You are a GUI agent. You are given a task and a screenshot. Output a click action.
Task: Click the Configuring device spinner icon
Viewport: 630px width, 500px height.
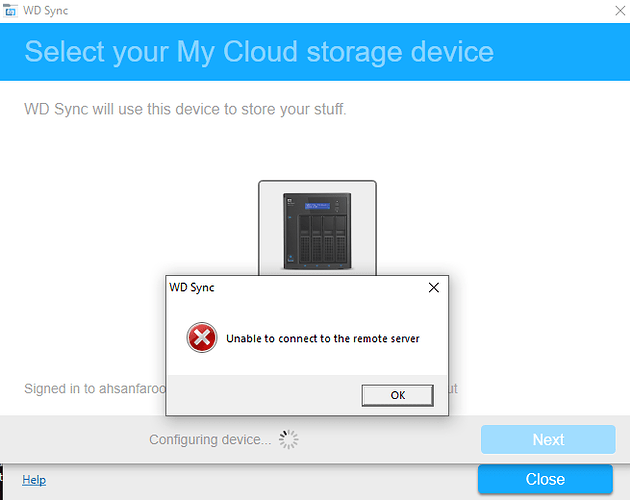coord(289,440)
